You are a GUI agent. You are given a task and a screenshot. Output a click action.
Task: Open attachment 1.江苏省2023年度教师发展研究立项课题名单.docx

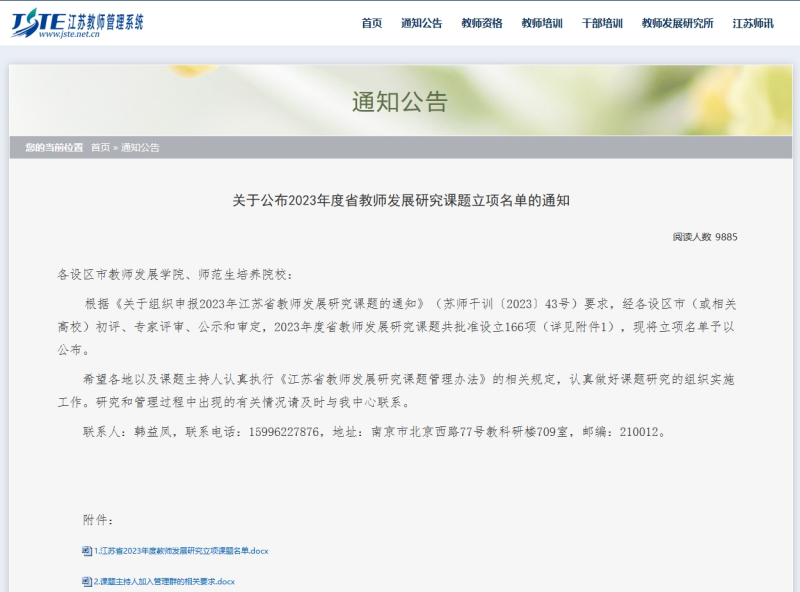pos(181,551)
